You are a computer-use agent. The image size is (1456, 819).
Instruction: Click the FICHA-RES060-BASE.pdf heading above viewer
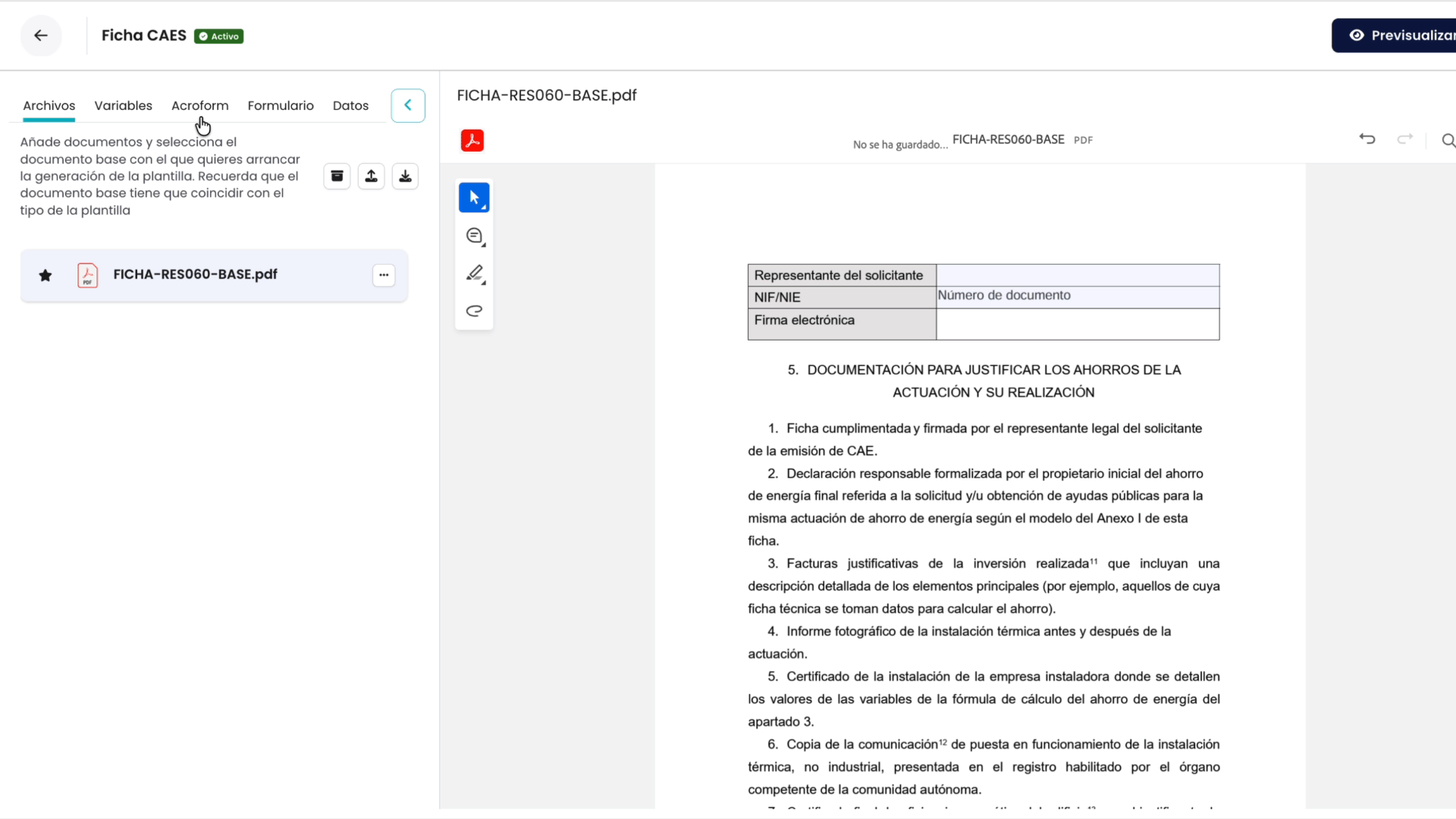(547, 96)
